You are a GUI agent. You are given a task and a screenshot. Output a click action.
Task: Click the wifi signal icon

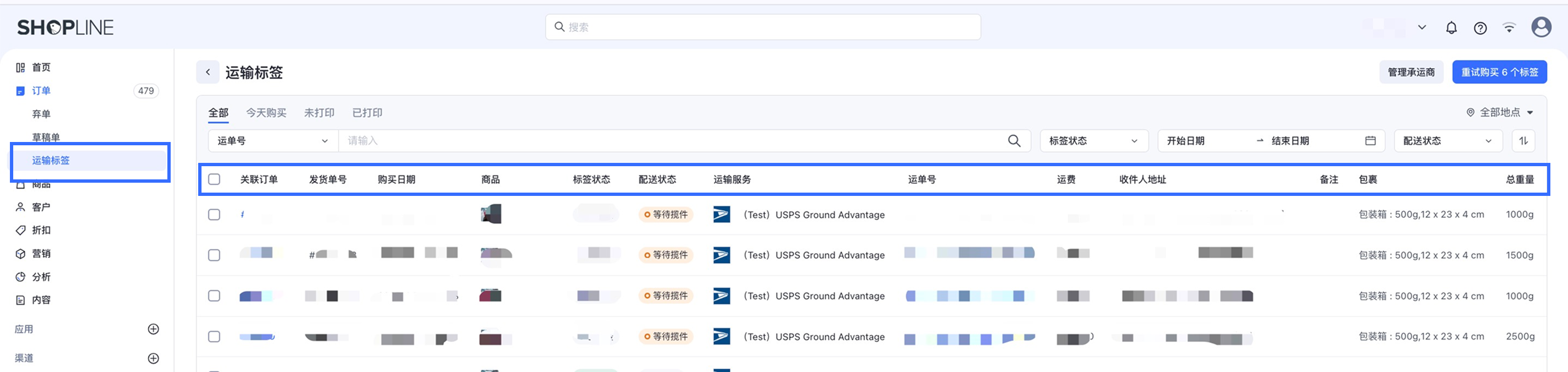[1509, 28]
